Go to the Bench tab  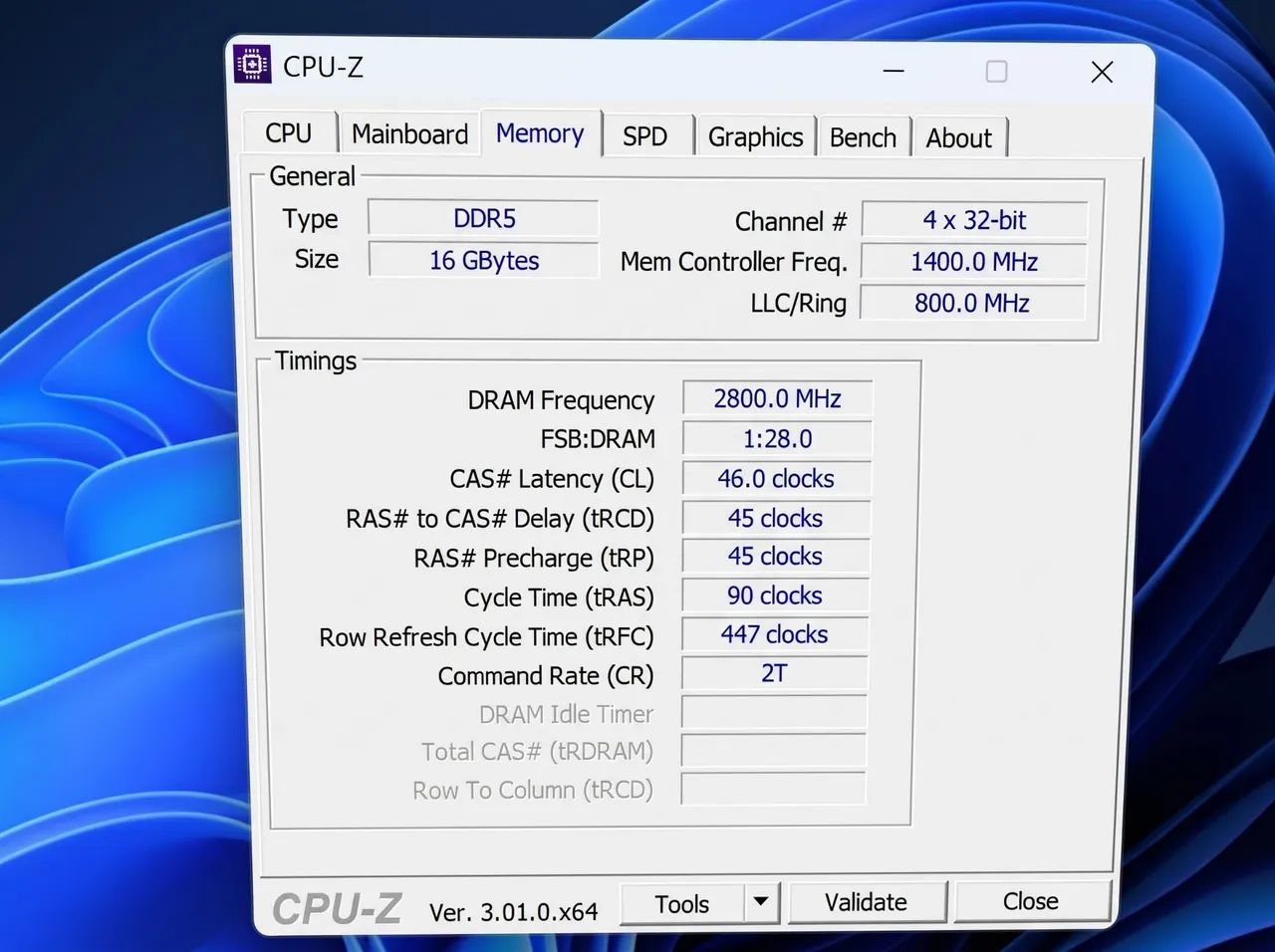pyautogui.click(x=863, y=138)
